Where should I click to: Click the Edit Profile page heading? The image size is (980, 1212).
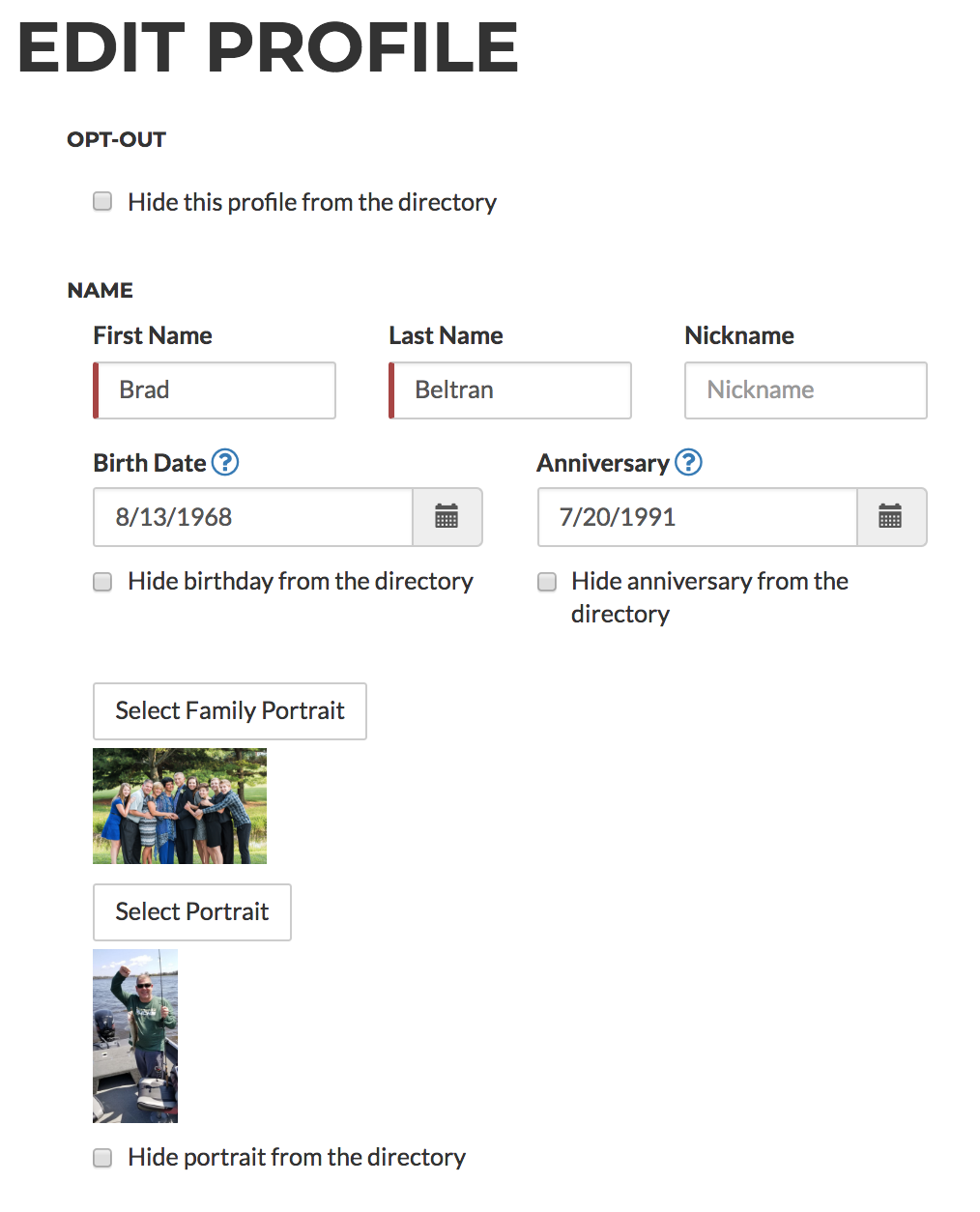268,46
